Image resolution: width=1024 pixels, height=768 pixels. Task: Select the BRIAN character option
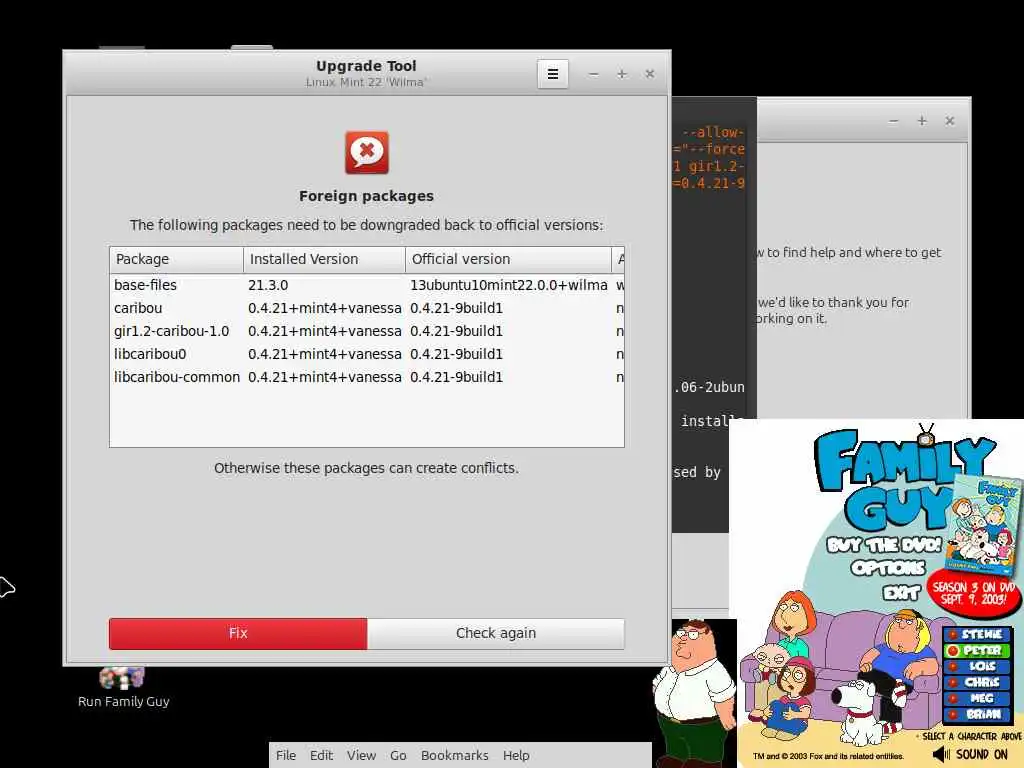pyautogui.click(x=978, y=714)
